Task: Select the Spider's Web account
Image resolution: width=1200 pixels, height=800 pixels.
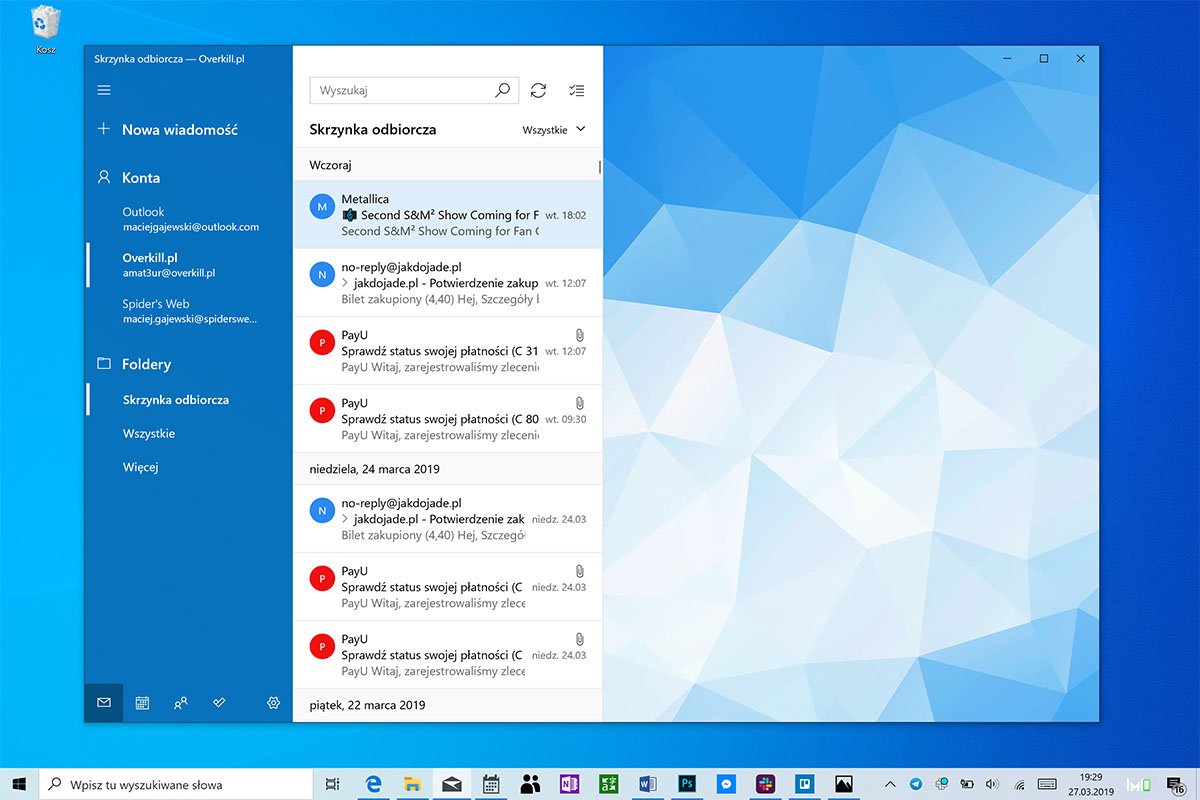Action: coord(187,311)
